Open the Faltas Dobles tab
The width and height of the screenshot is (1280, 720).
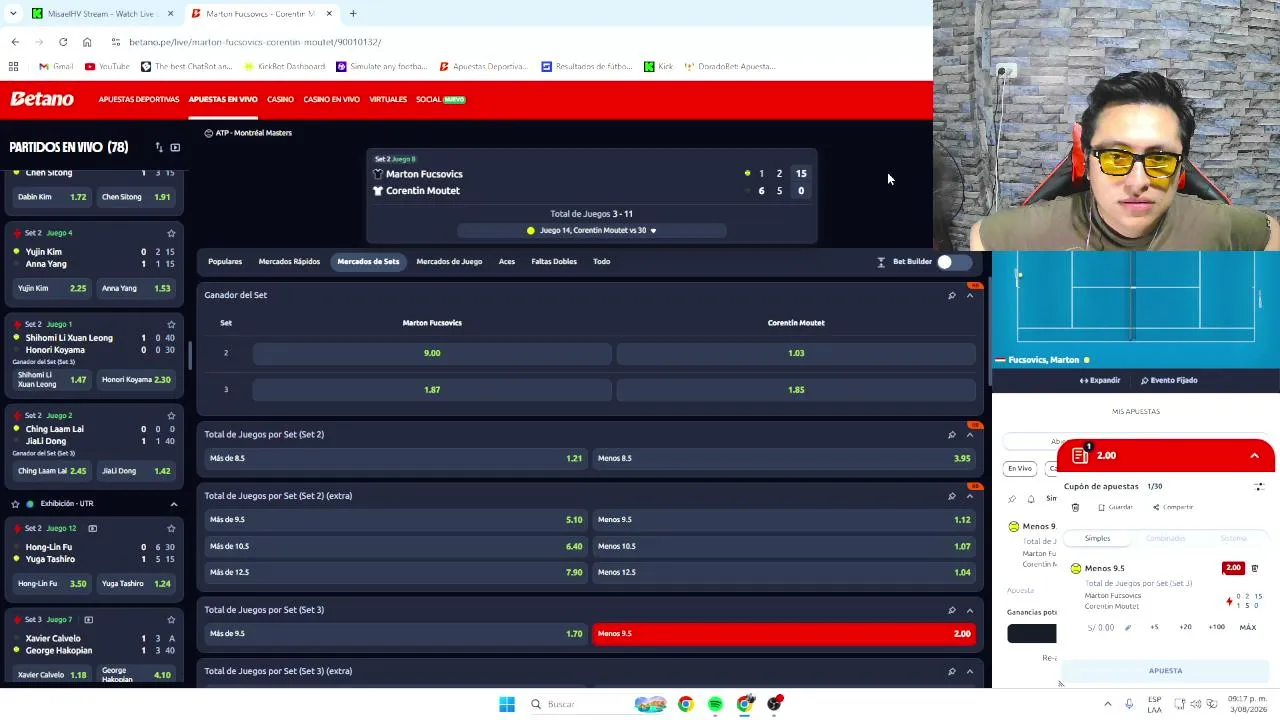[x=554, y=262]
